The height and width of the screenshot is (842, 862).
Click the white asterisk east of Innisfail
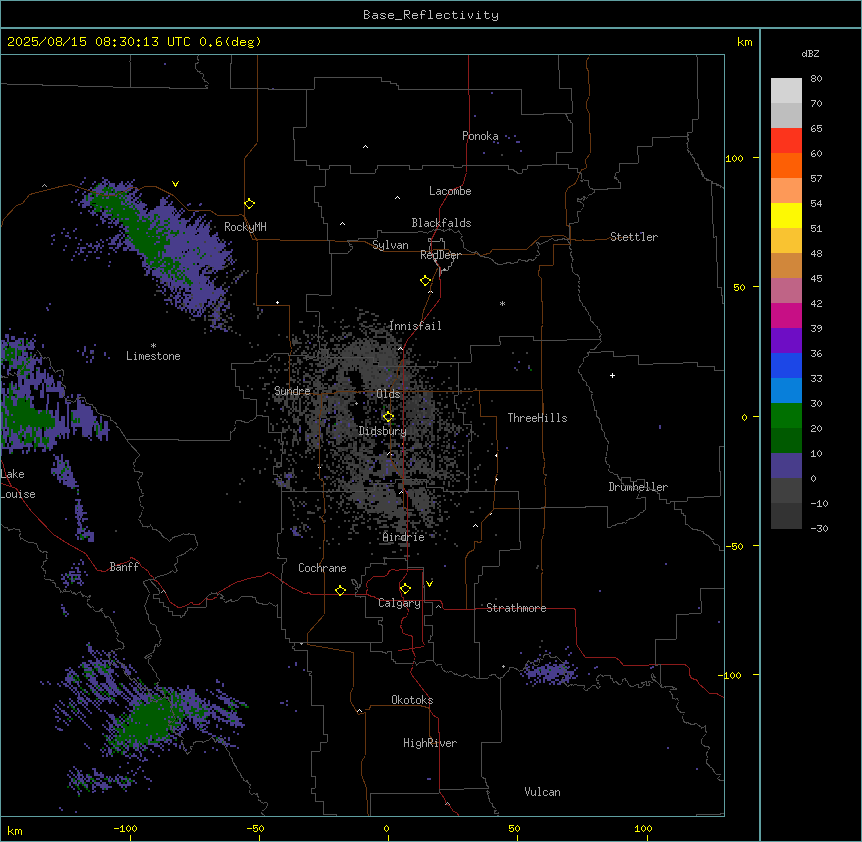point(502,303)
